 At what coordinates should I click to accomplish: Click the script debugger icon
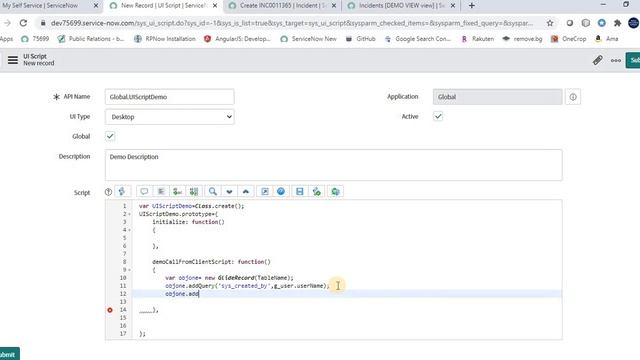tap(316, 191)
